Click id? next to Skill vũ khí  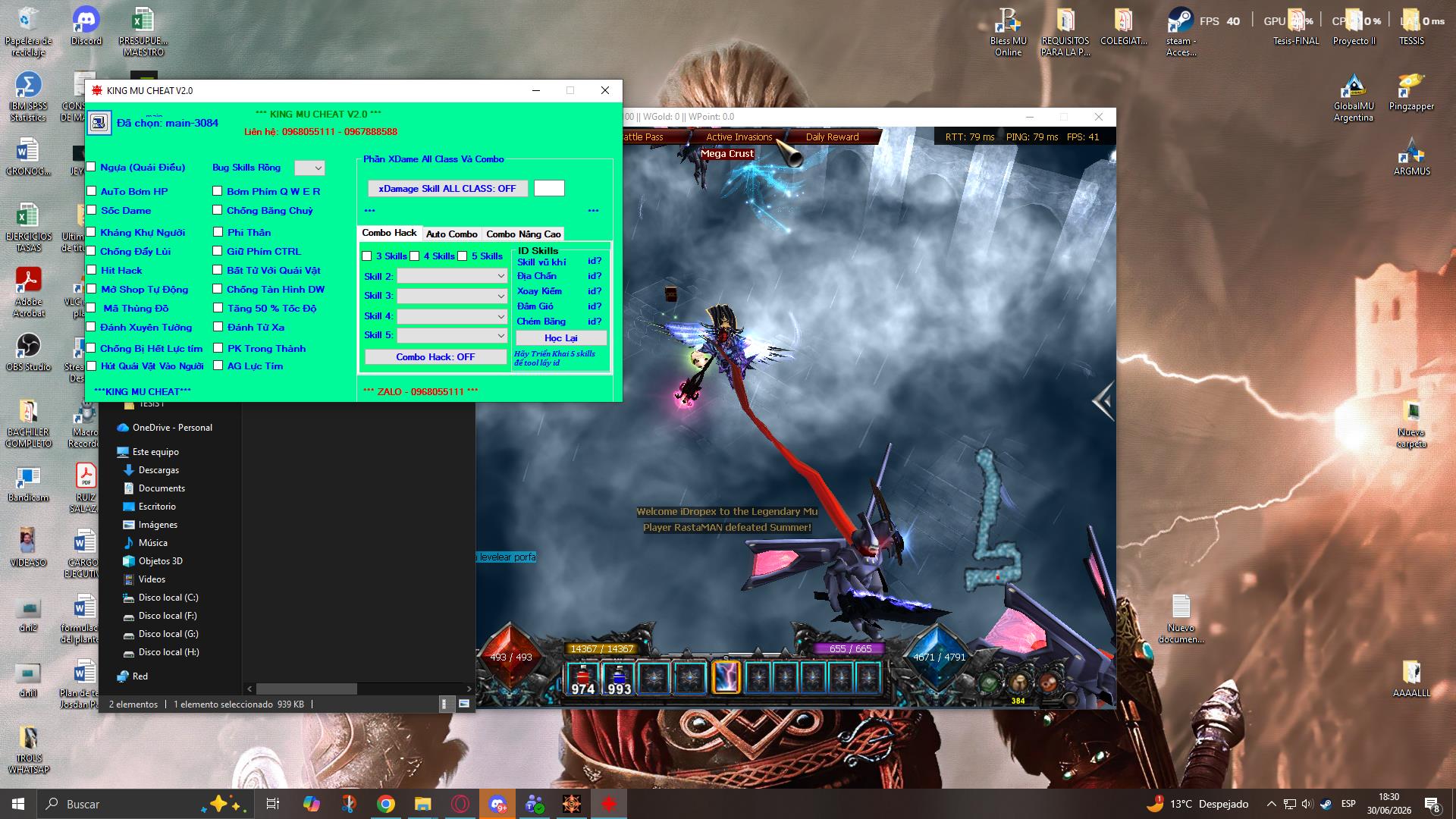[x=595, y=261]
